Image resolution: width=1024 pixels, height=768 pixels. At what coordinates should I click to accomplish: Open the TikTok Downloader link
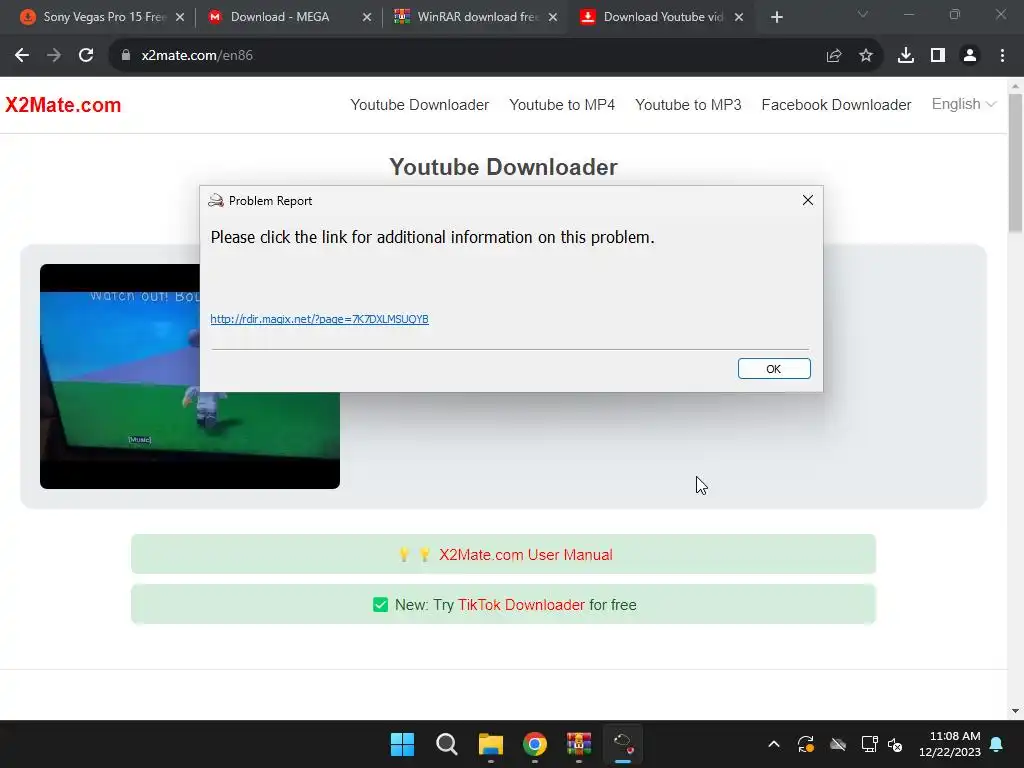pyautogui.click(x=521, y=605)
